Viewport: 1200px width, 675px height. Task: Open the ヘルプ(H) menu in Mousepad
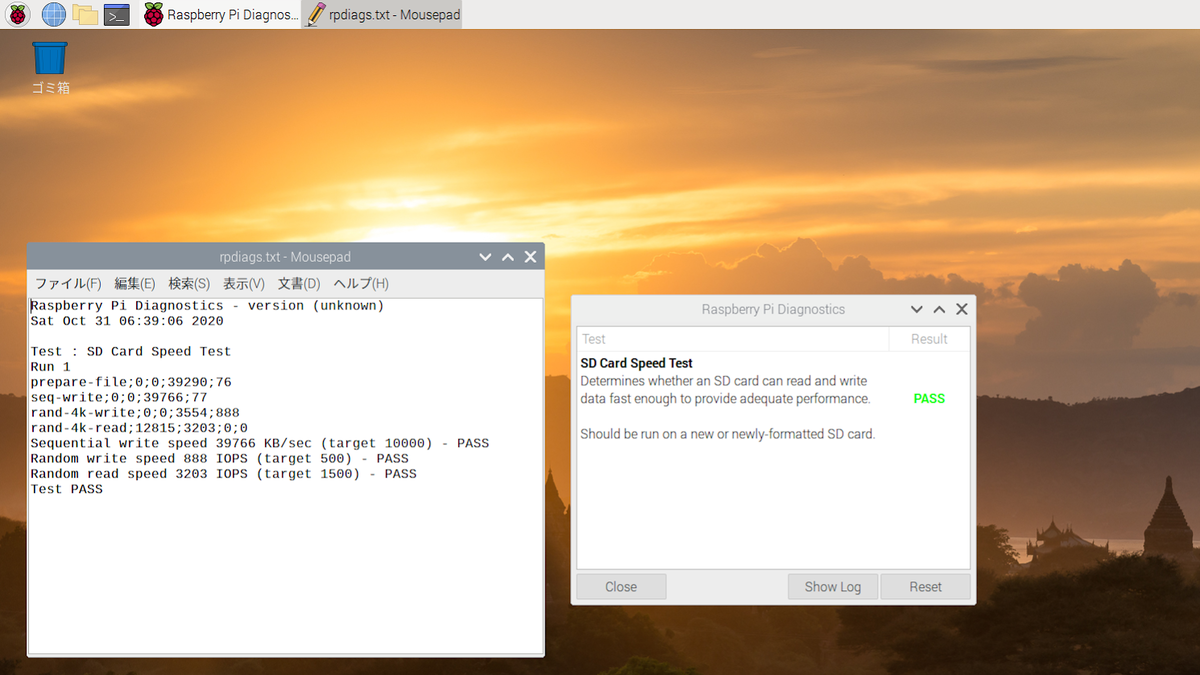[x=361, y=284]
